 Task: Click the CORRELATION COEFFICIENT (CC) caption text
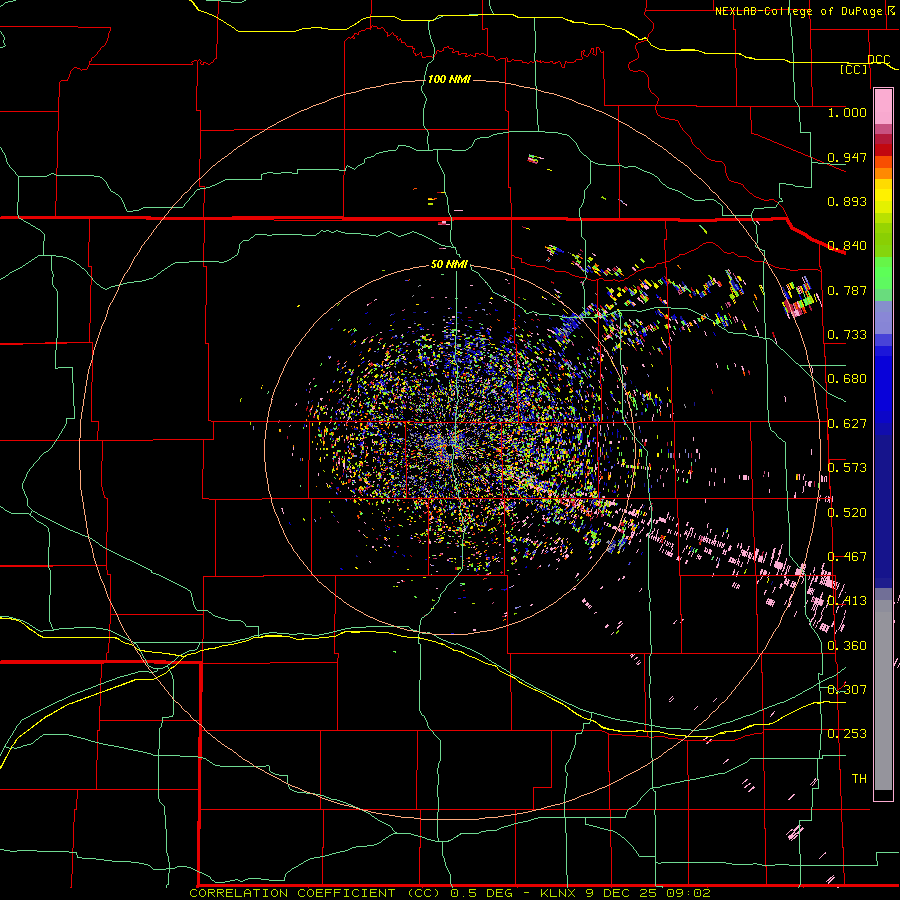[315, 893]
